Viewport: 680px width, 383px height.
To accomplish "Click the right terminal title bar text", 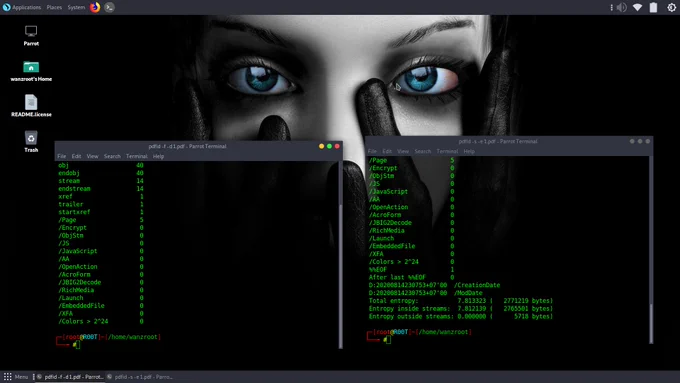I will (497, 141).
